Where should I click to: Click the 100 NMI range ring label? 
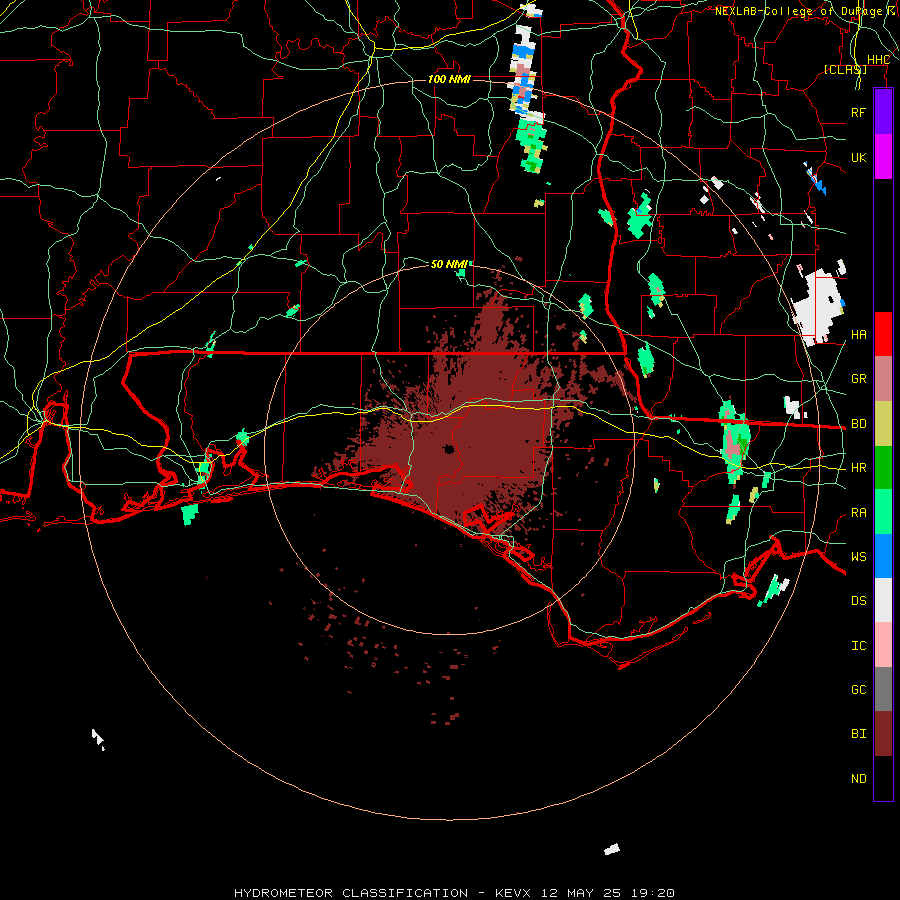click(x=449, y=79)
